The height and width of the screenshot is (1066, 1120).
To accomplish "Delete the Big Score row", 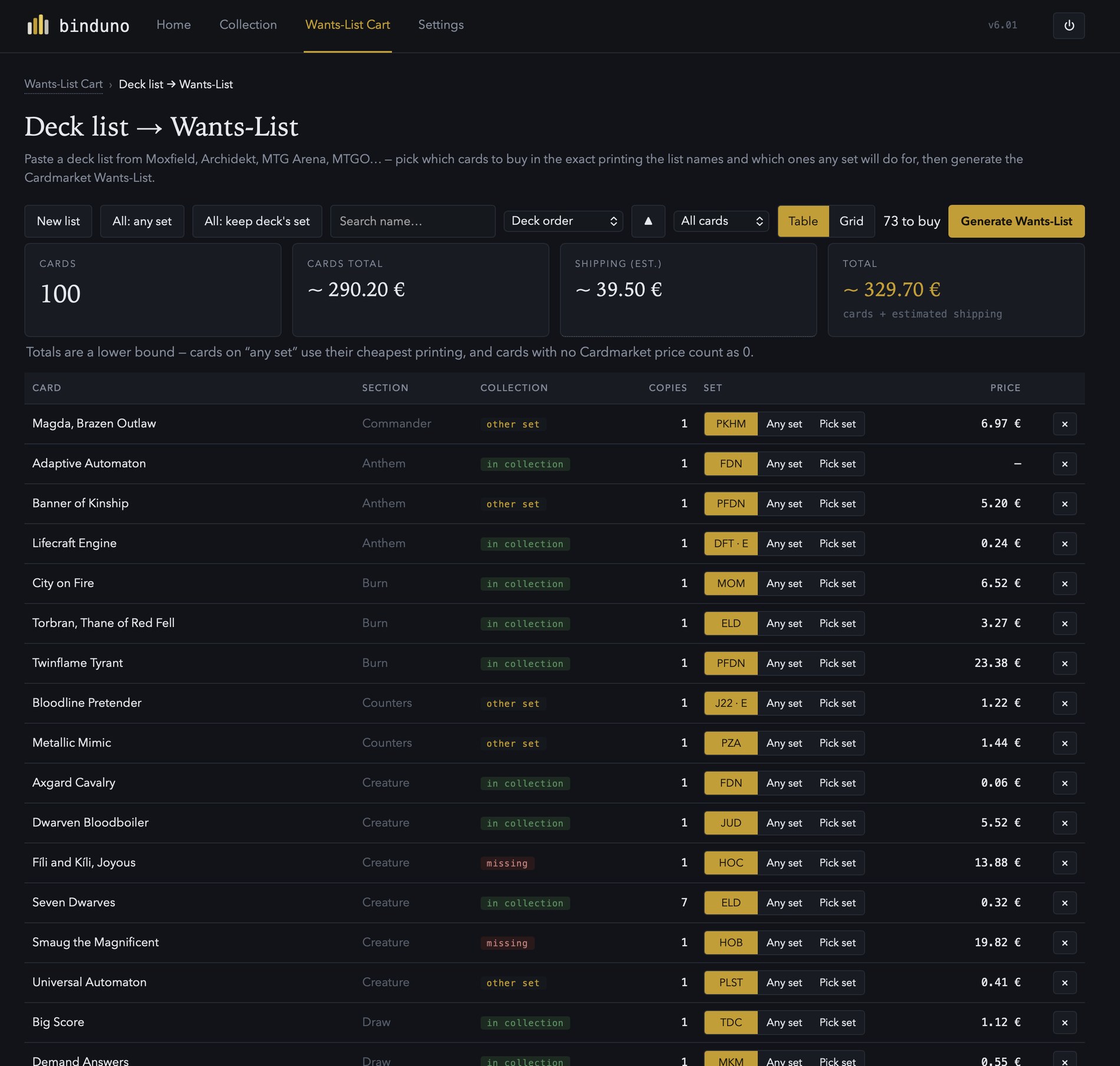I will pos(1065,1022).
